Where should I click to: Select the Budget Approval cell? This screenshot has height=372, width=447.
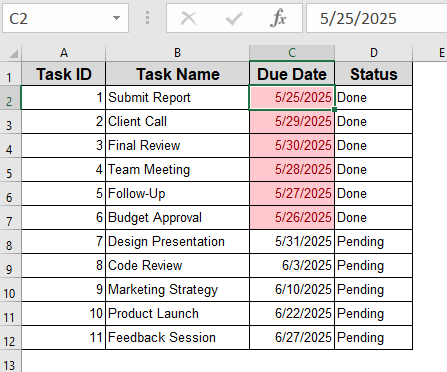click(x=177, y=218)
